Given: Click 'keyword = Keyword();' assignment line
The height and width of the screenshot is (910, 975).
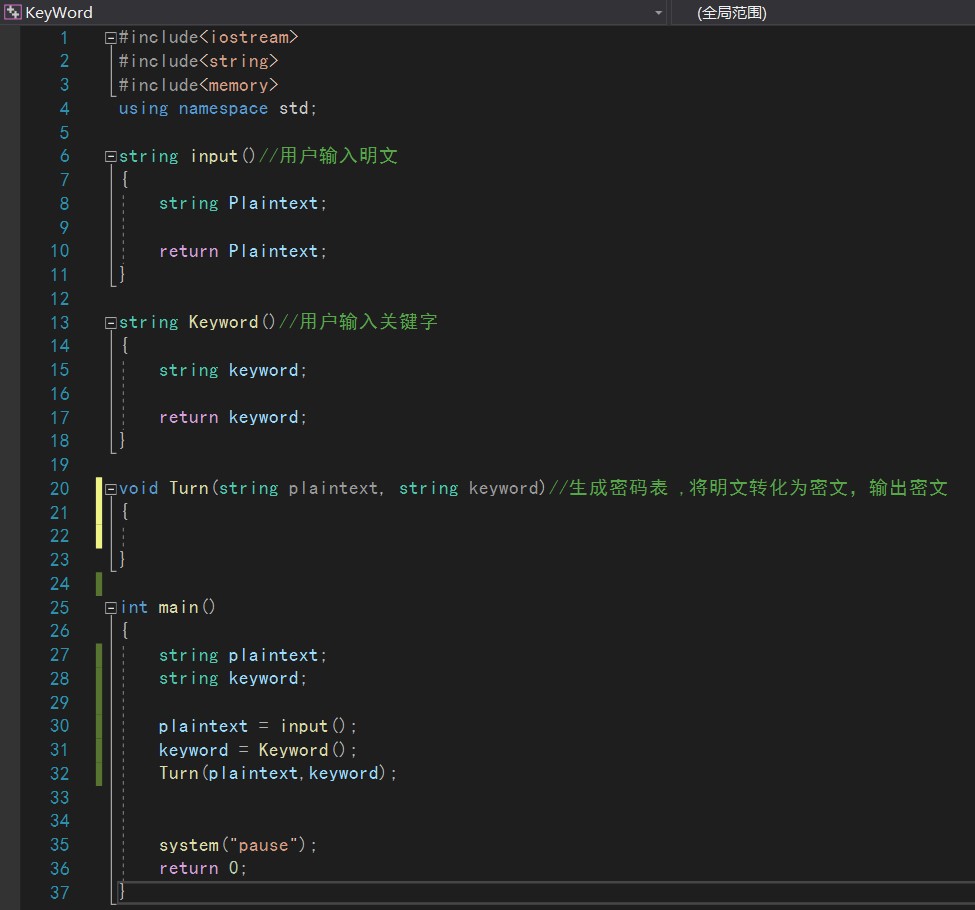Looking at the screenshot, I should 257,750.
